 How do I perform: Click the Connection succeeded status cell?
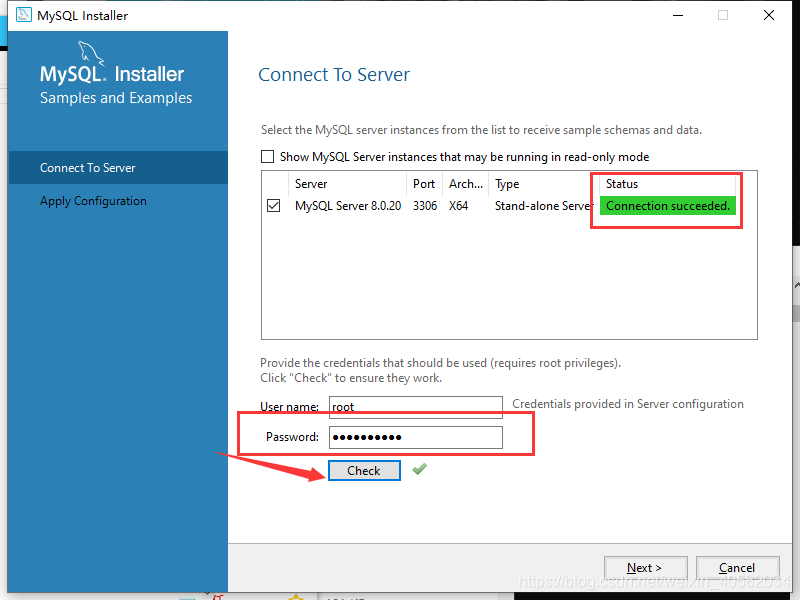667,206
